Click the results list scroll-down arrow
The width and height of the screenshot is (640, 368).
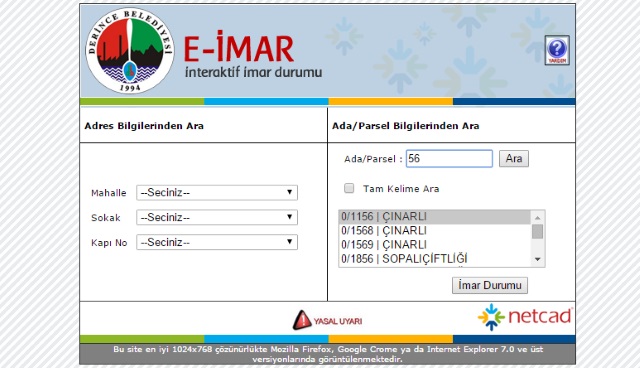click(x=538, y=259)
